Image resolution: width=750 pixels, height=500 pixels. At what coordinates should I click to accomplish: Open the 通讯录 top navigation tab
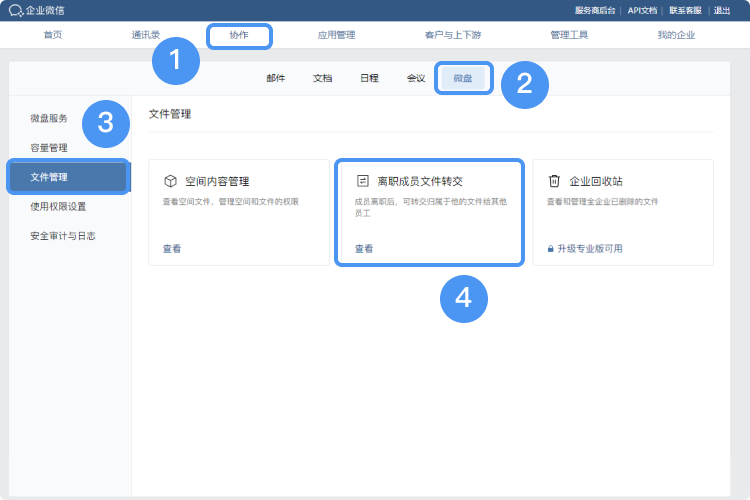146,35
